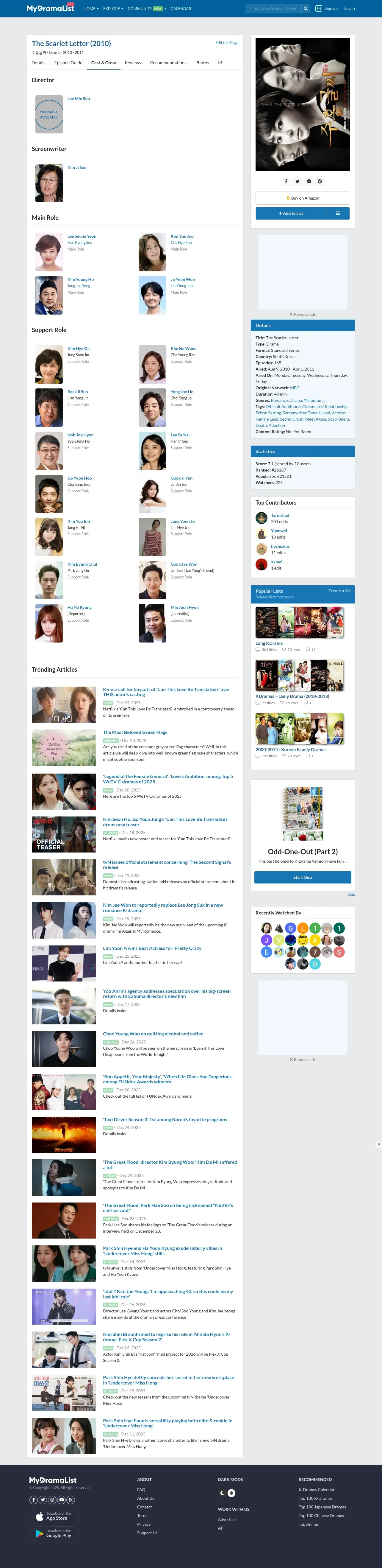Close the floating ad with X
Image resolution: width=382 pixels, height=1568 pixels.
[x=378, y=1144]
